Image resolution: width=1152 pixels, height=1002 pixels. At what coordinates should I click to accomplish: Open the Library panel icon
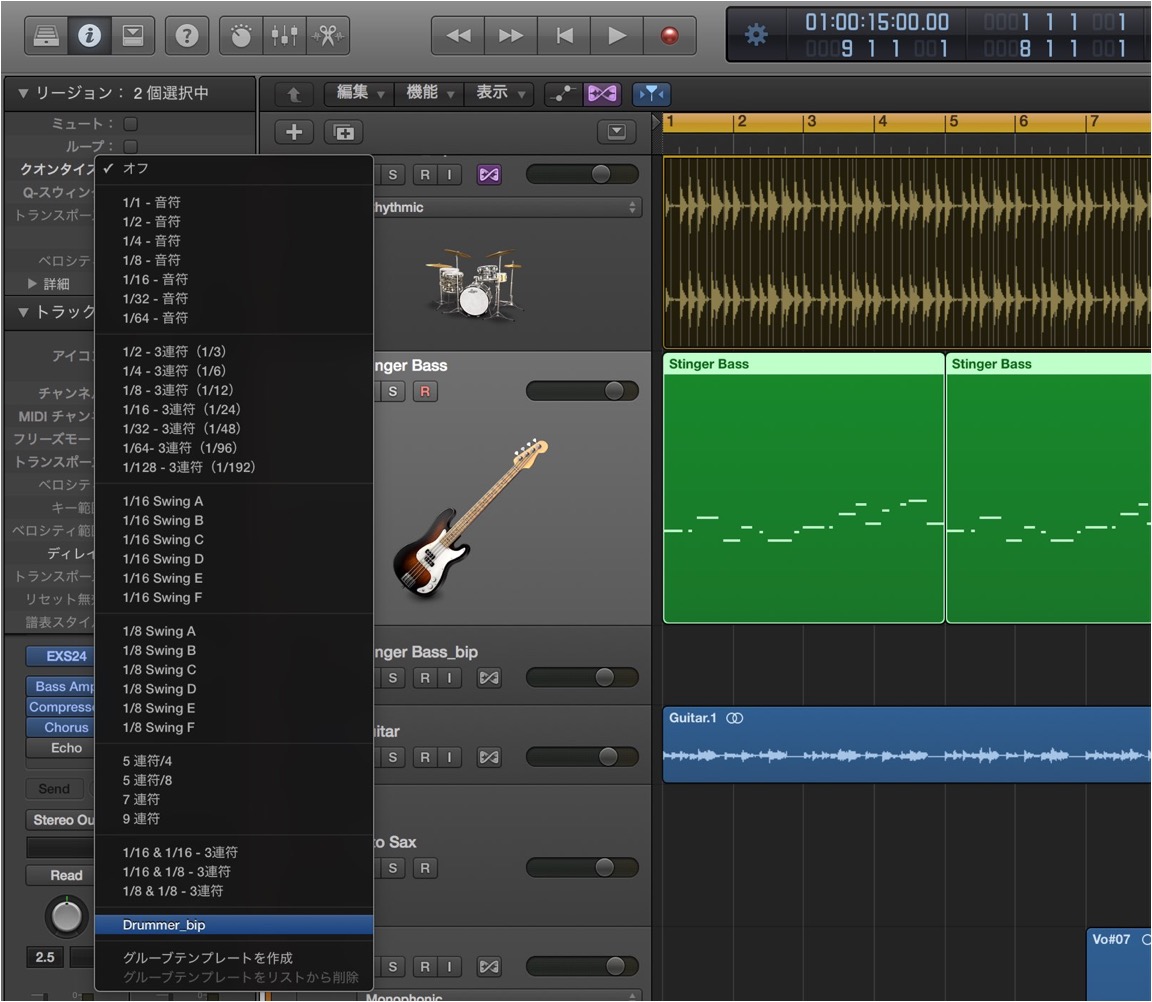pyautogui.click(x=46, y=35)
